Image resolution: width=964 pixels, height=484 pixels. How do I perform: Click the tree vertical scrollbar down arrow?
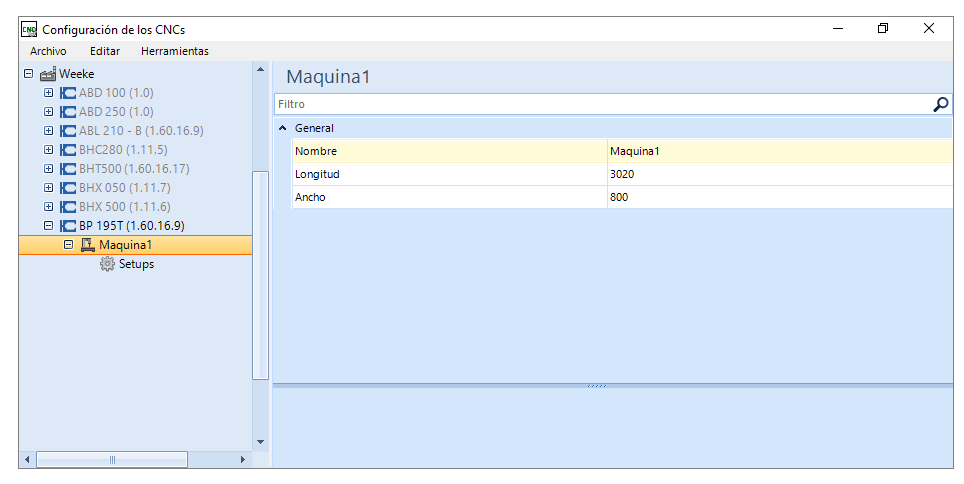[260, 442]
